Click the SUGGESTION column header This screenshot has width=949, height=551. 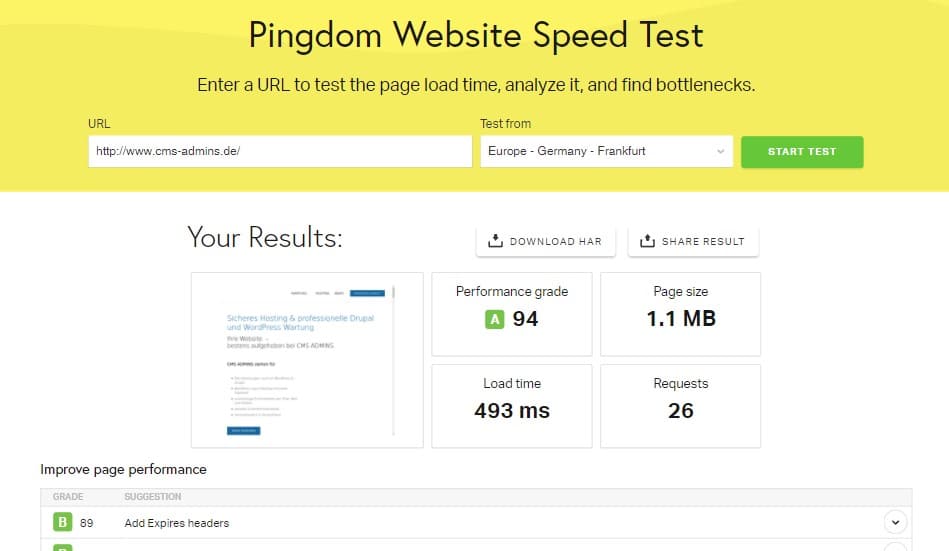(x=153, y=497)
